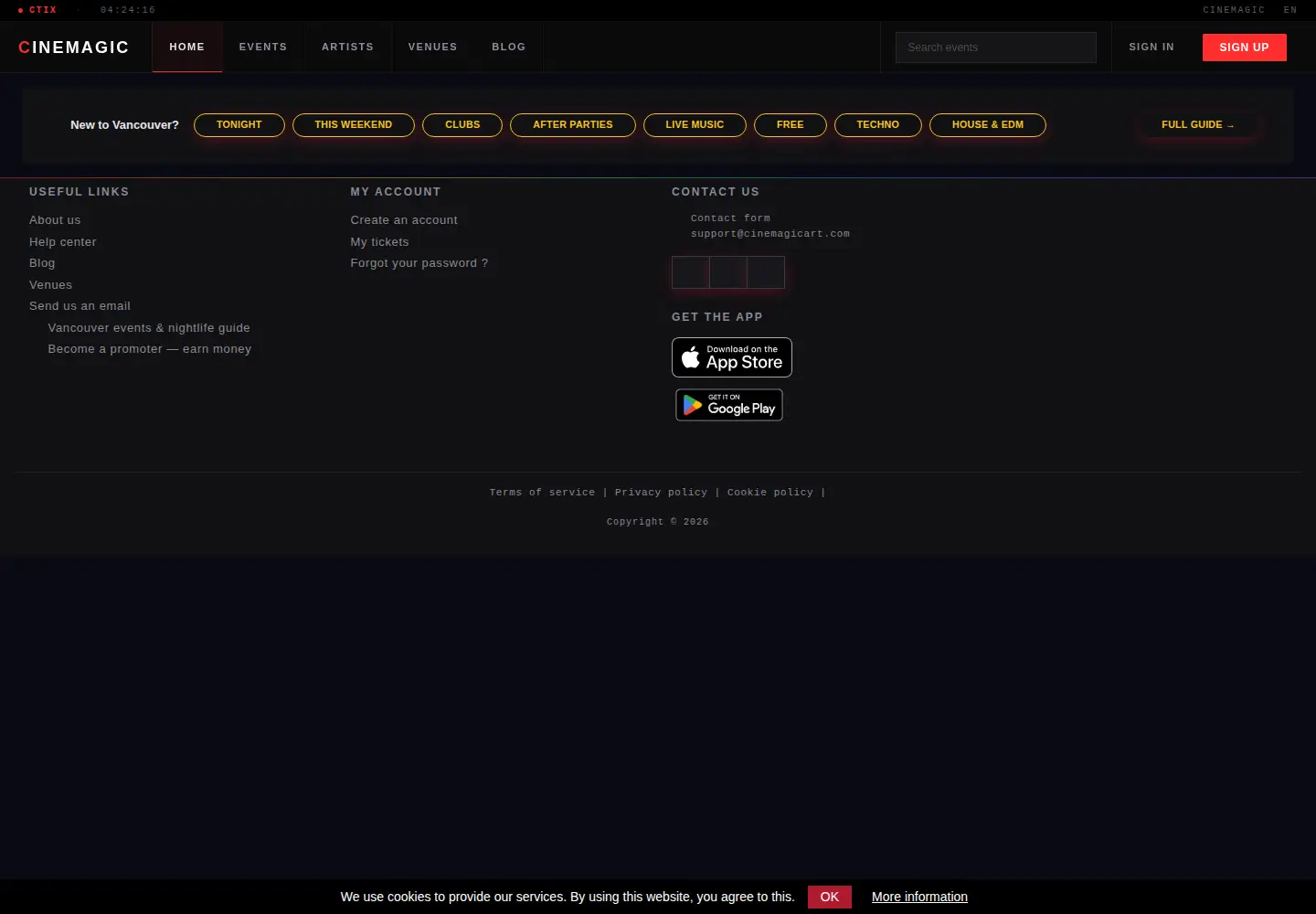
Task: Choose the TECHNO genre pill
Action: (878, 125)
